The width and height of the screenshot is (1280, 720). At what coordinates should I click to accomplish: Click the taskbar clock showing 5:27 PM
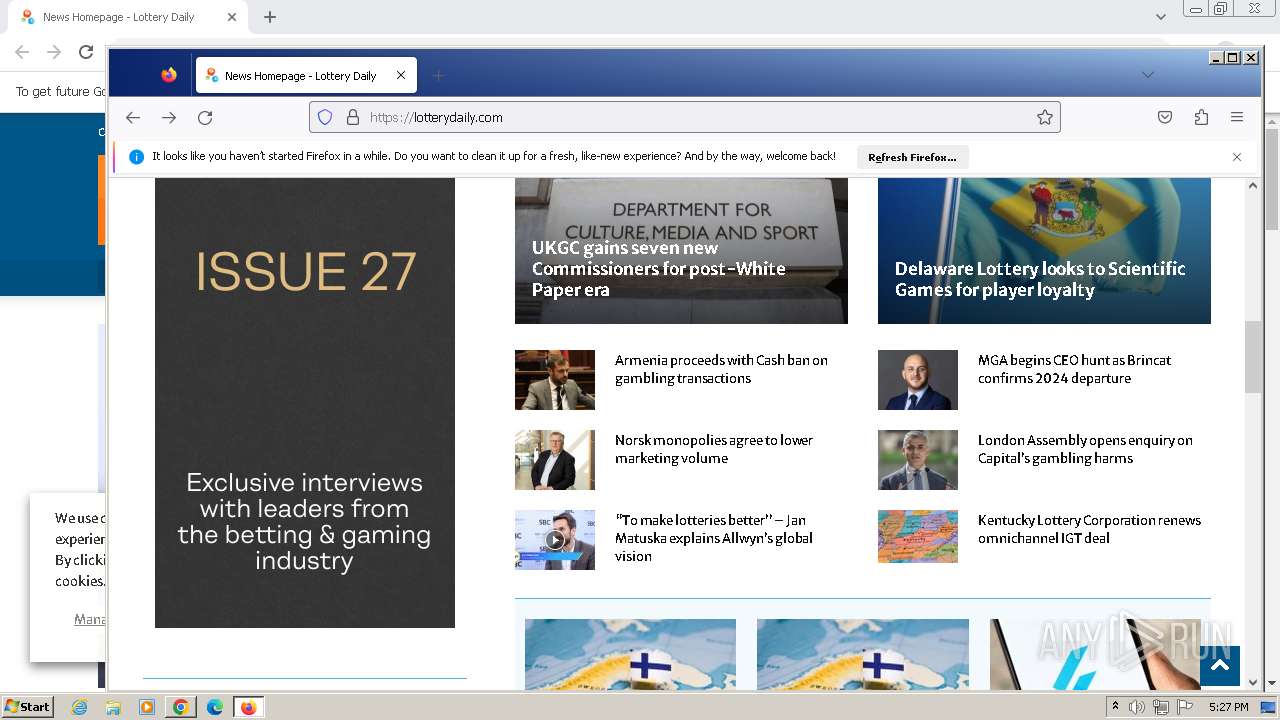point(1228,707)
